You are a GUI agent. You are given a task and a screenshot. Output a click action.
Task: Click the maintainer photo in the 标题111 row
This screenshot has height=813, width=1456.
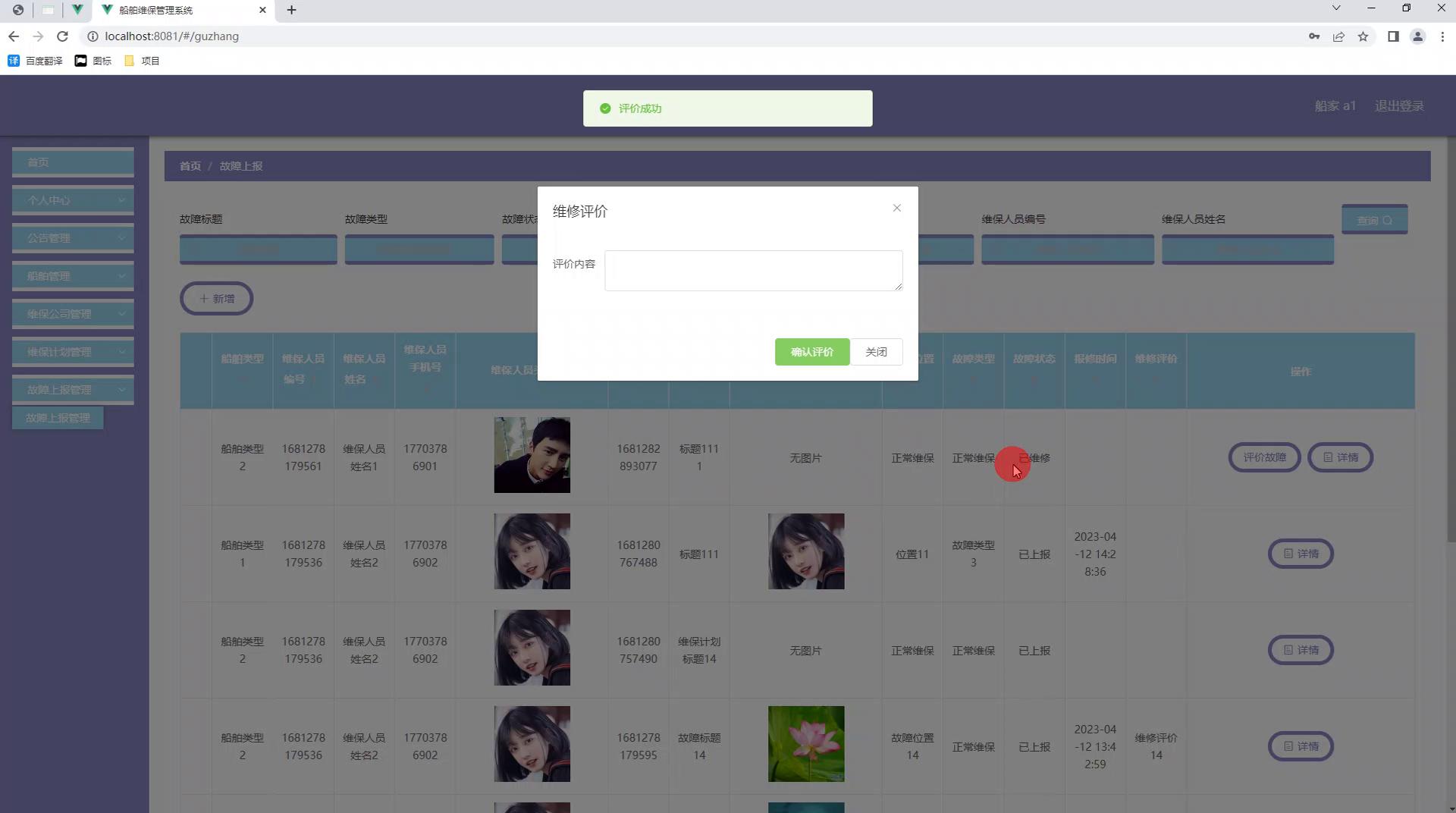click(532, 551)
